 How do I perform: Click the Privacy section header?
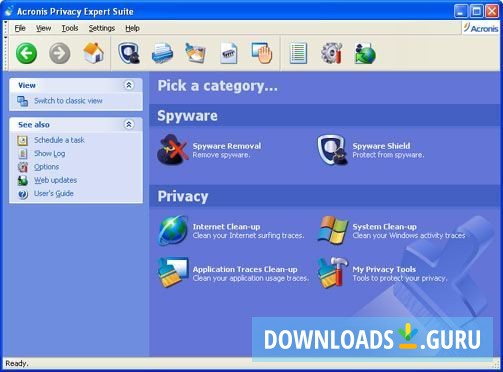(183, 196)
